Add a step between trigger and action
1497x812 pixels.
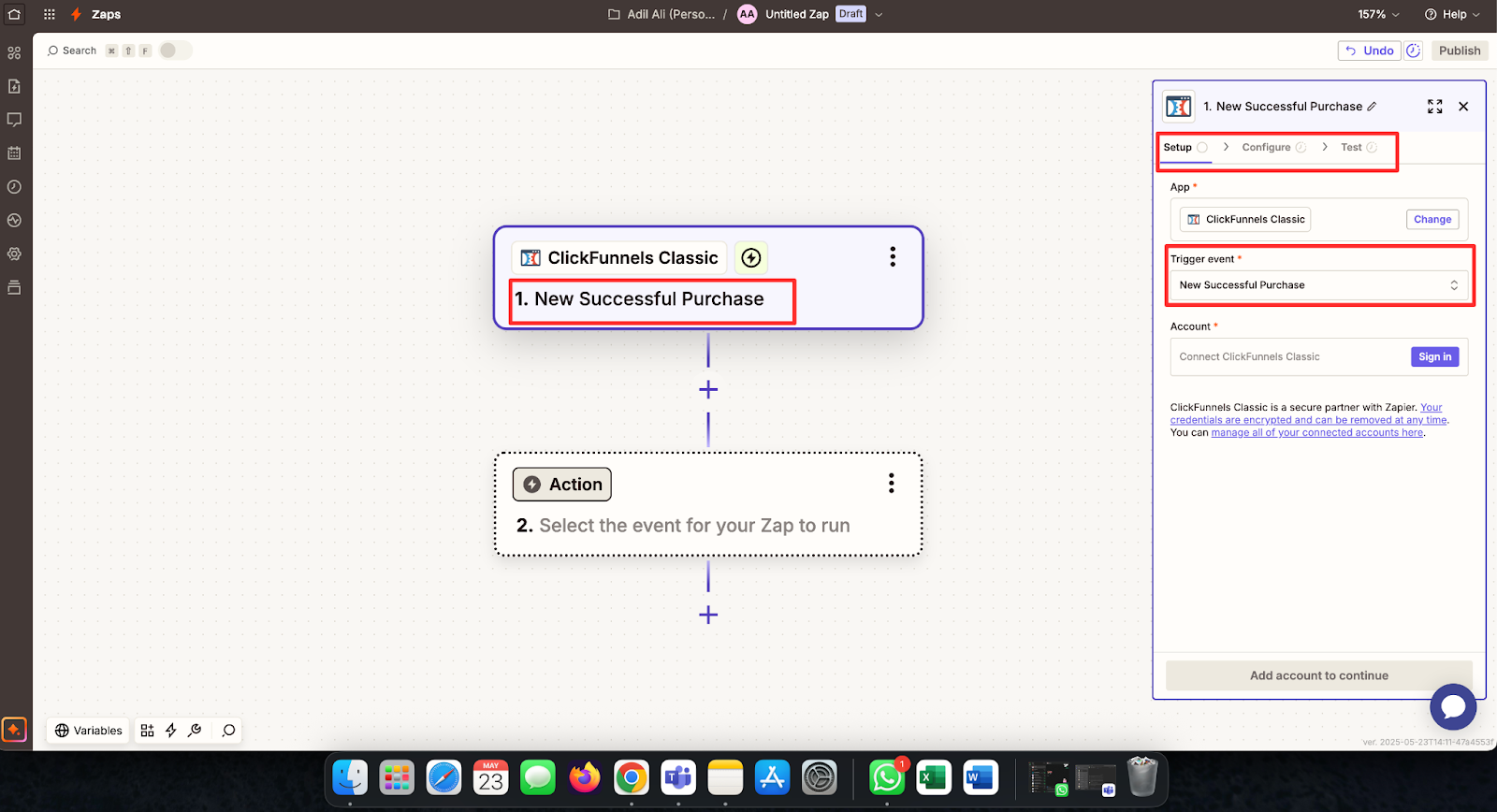coord(708,389)
